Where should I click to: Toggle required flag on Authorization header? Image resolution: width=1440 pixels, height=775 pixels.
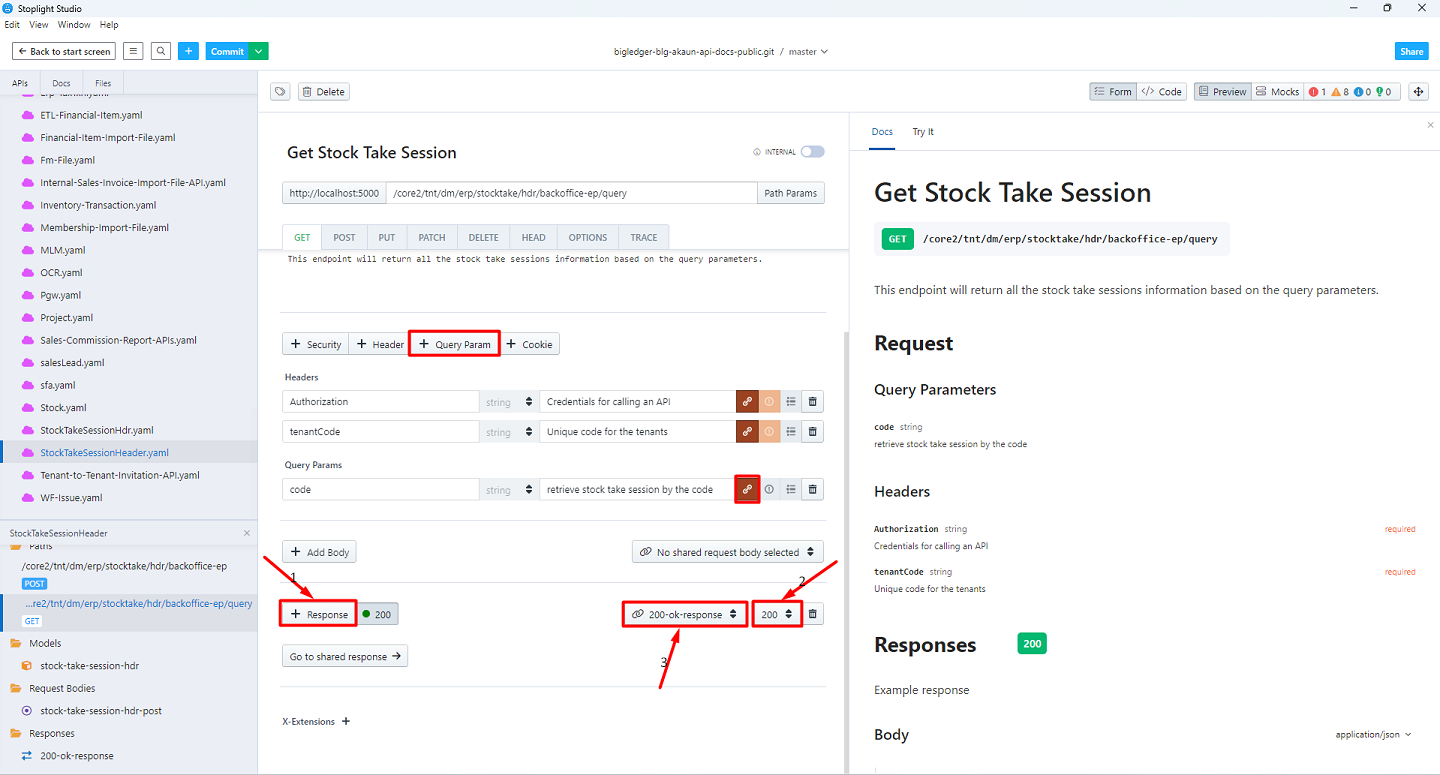point(769,402)
